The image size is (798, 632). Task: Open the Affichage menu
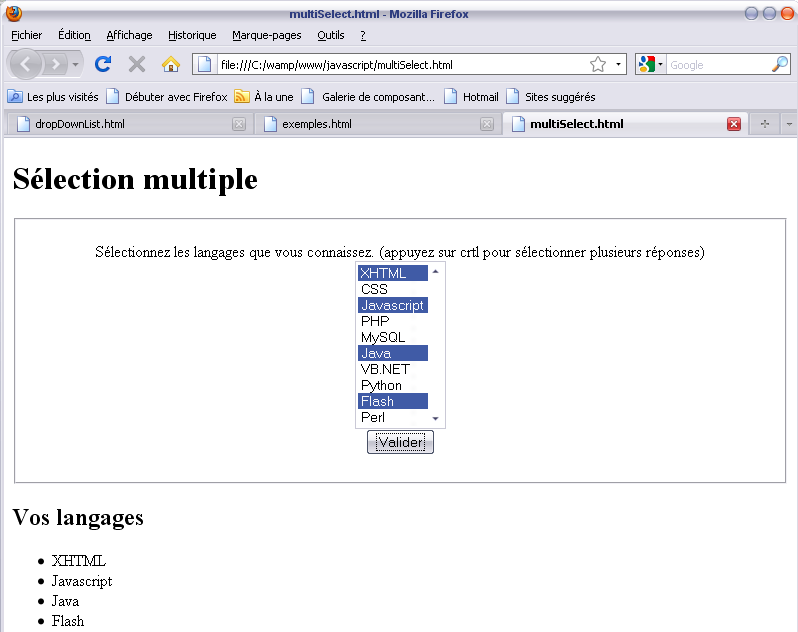[129, 35]
